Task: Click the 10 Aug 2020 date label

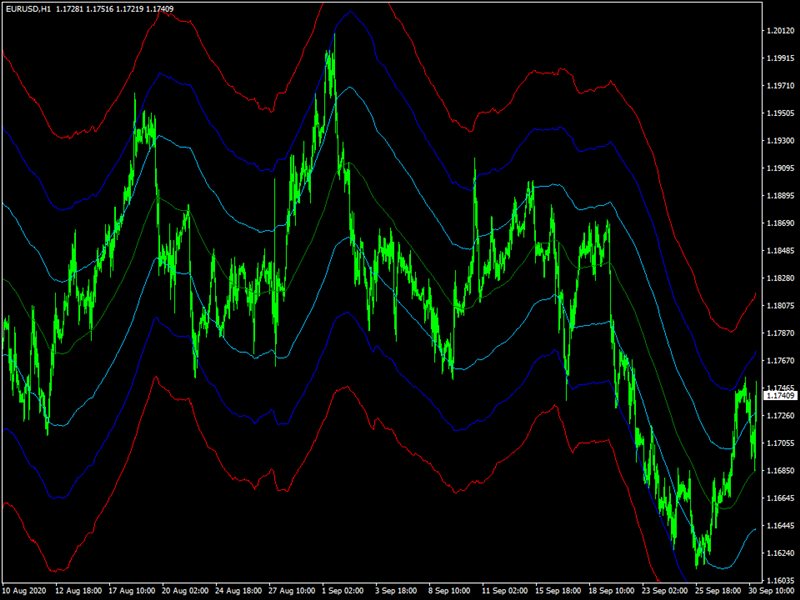Action: tap(24, 591)
